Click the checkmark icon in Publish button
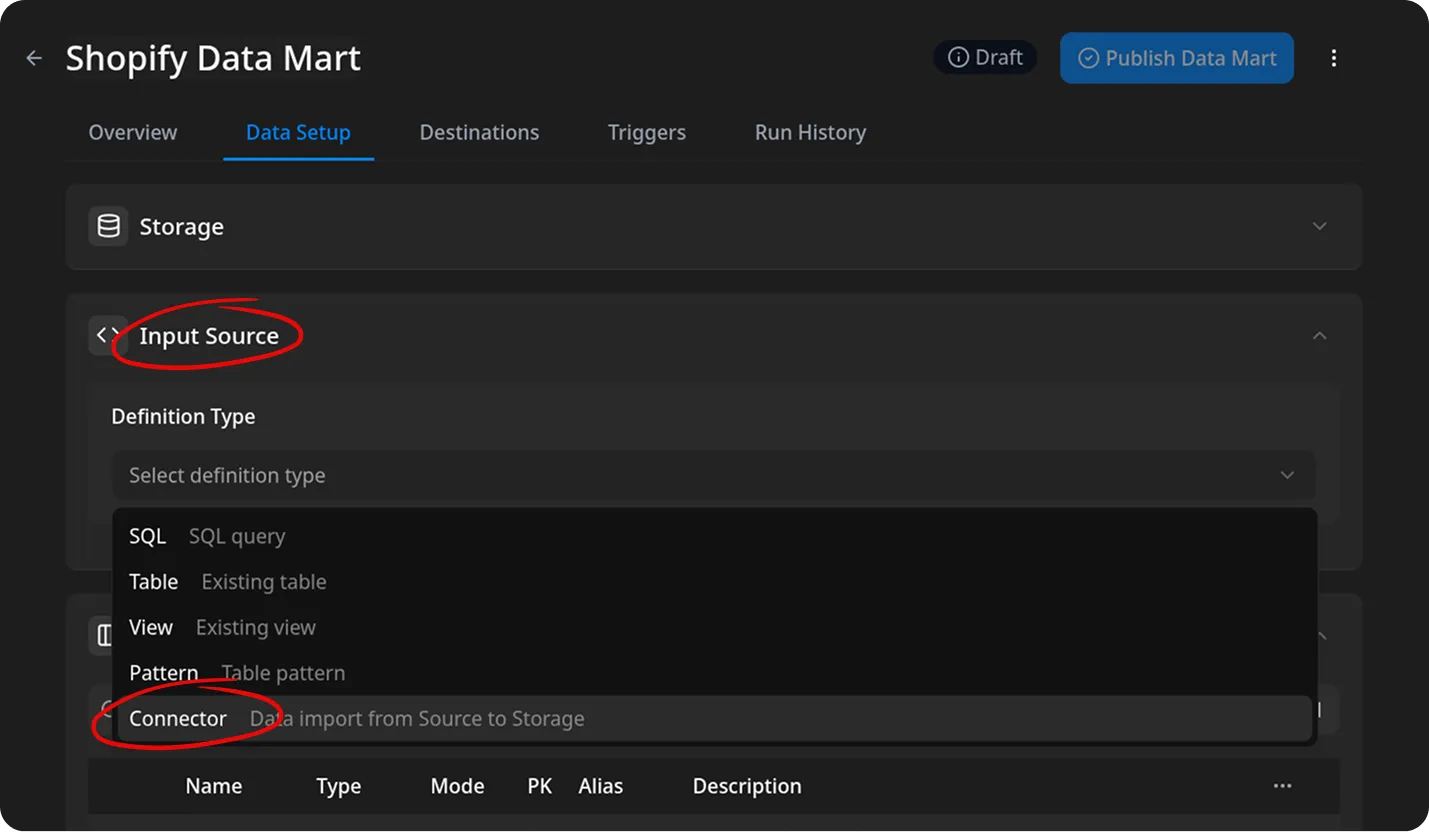 pyautogui.click(x=1087, y=58)
